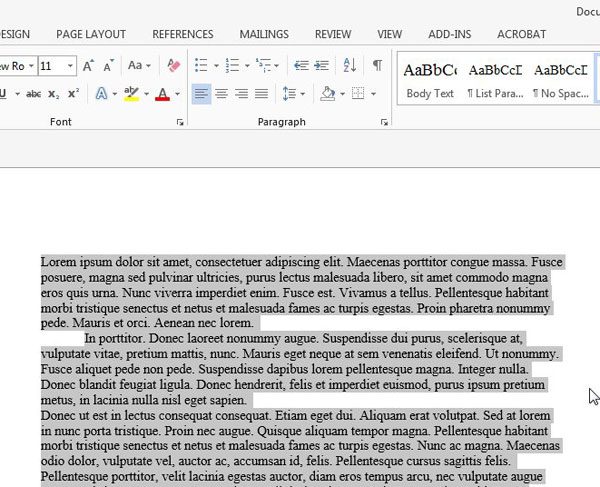600x487 pixels.
Task: Open the font size dropdown
Action: click(70, 66)
